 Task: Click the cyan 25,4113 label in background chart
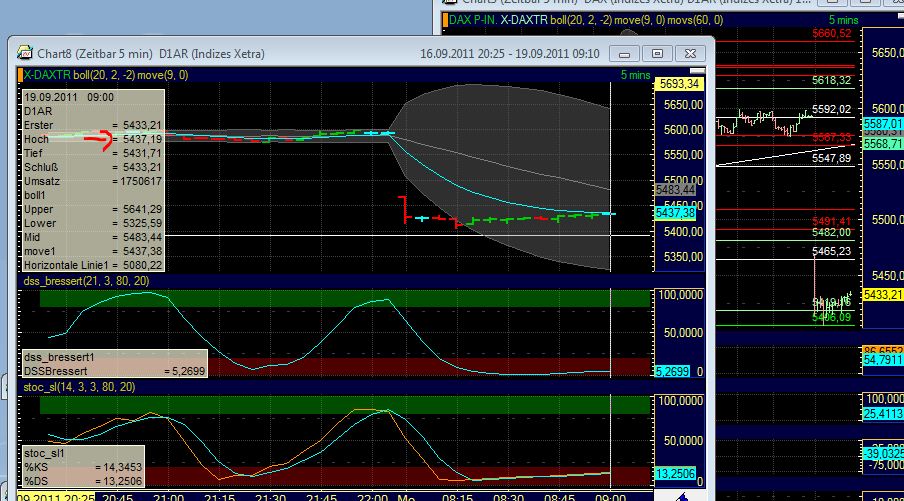[883, 413]
